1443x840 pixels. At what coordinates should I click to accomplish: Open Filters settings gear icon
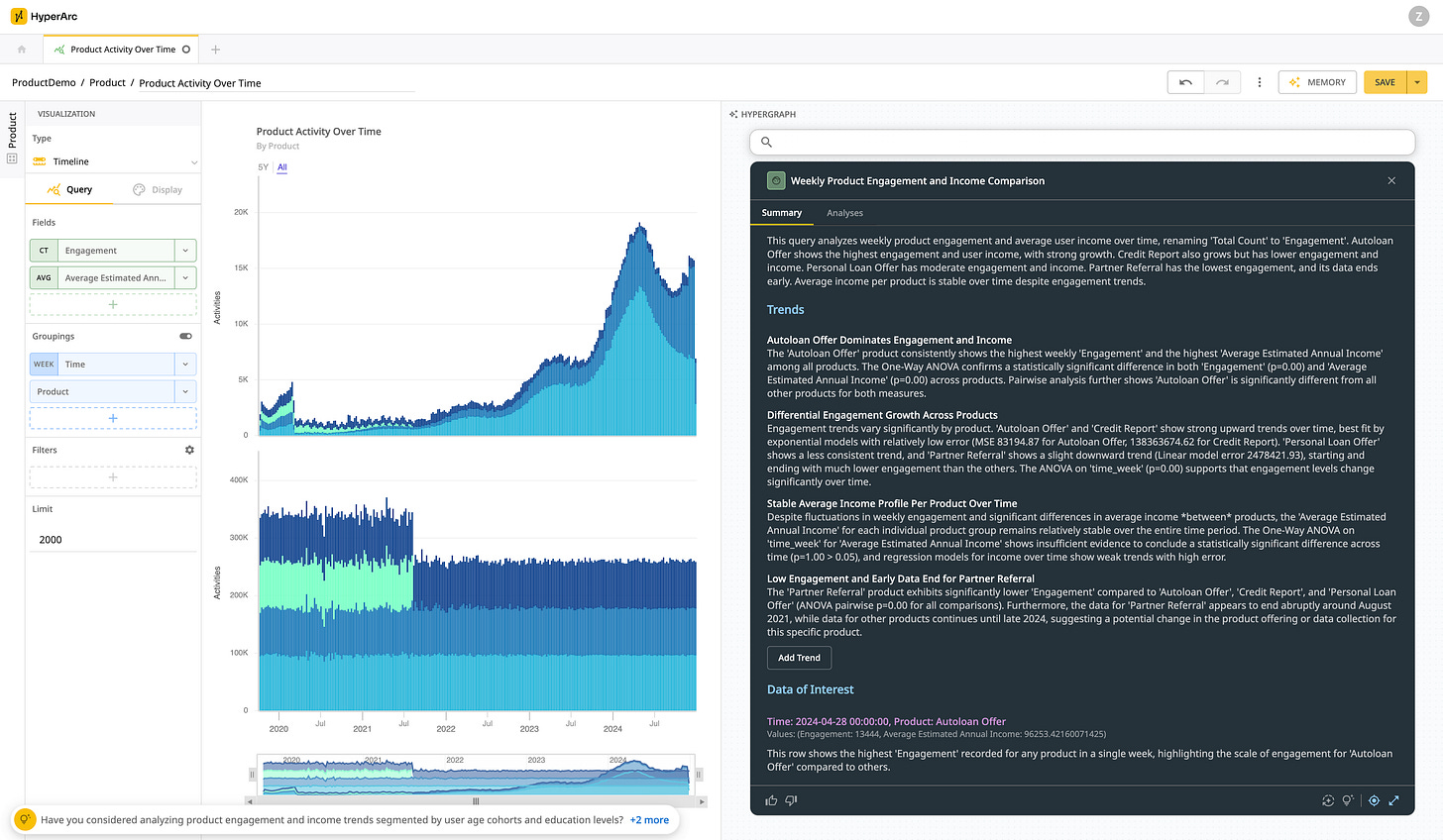pos(189,450)
